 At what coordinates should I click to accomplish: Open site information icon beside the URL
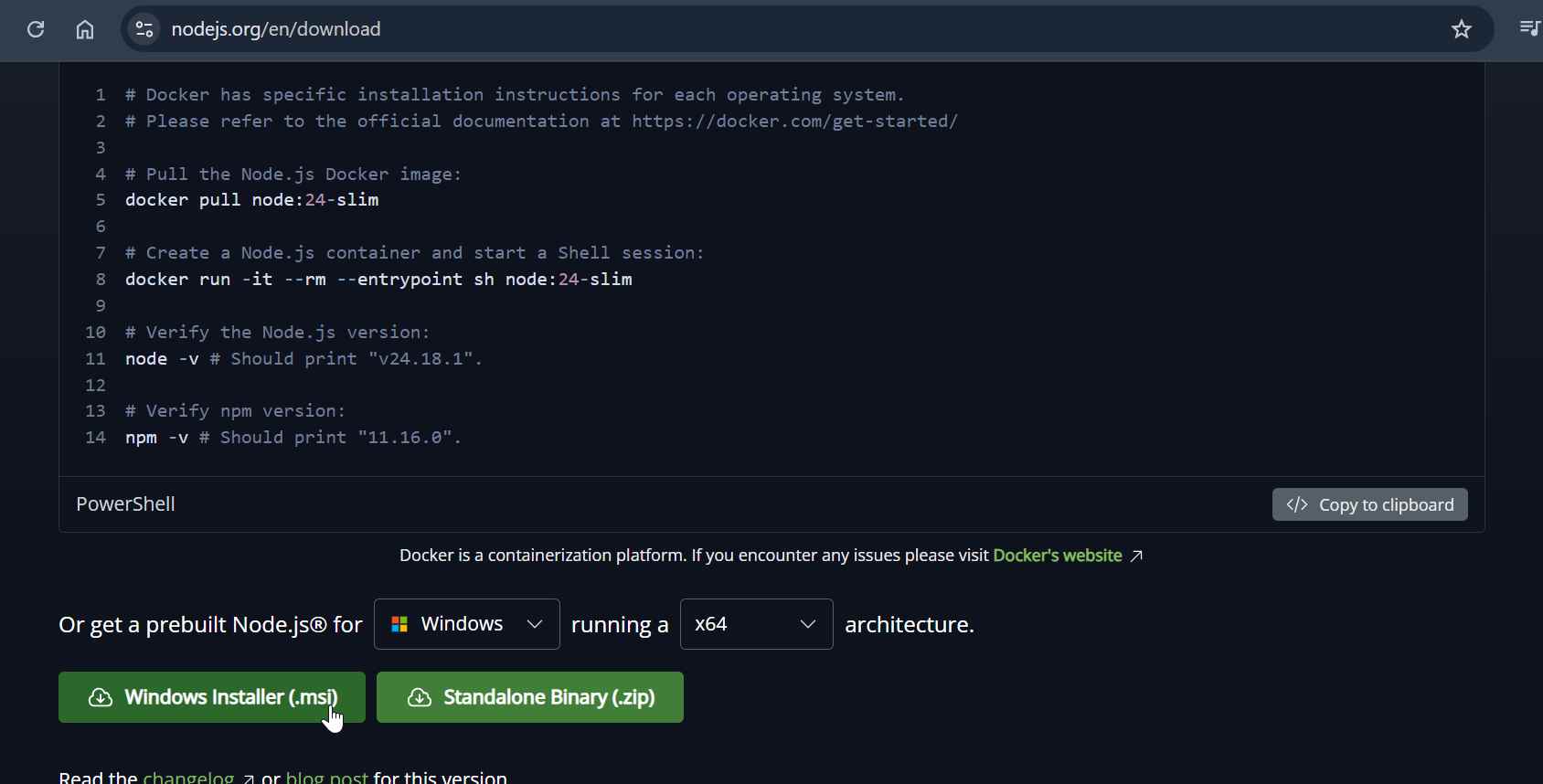[x=144, y=29]
